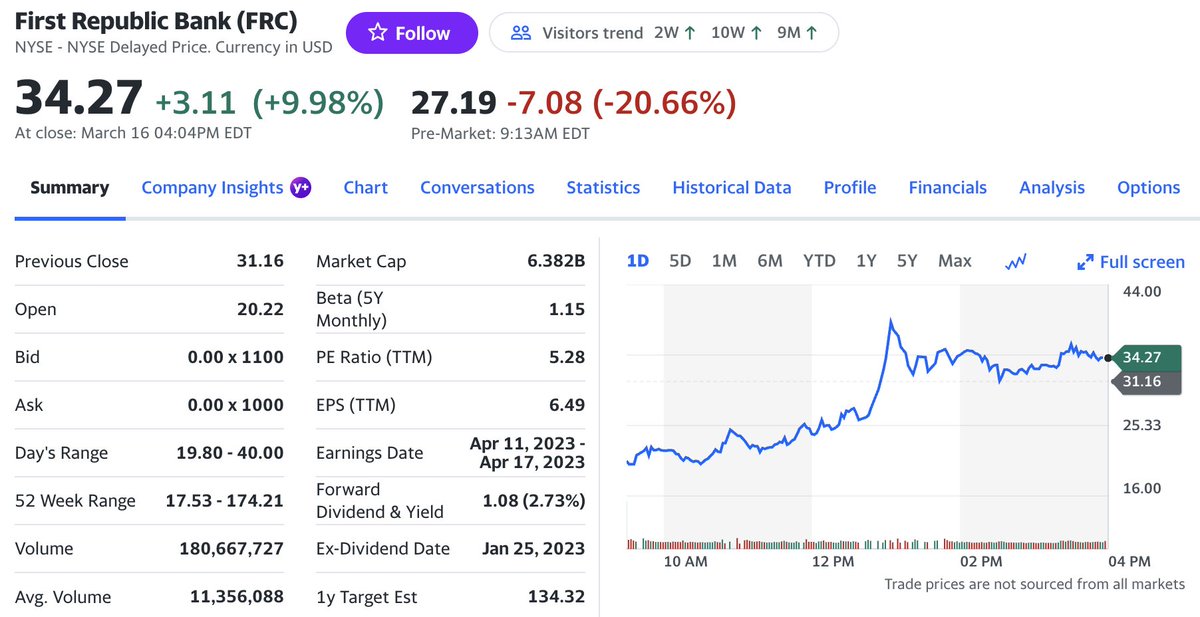Open the Options tab
This screenshot has height=617, width=1200.
pos(1148,188)
